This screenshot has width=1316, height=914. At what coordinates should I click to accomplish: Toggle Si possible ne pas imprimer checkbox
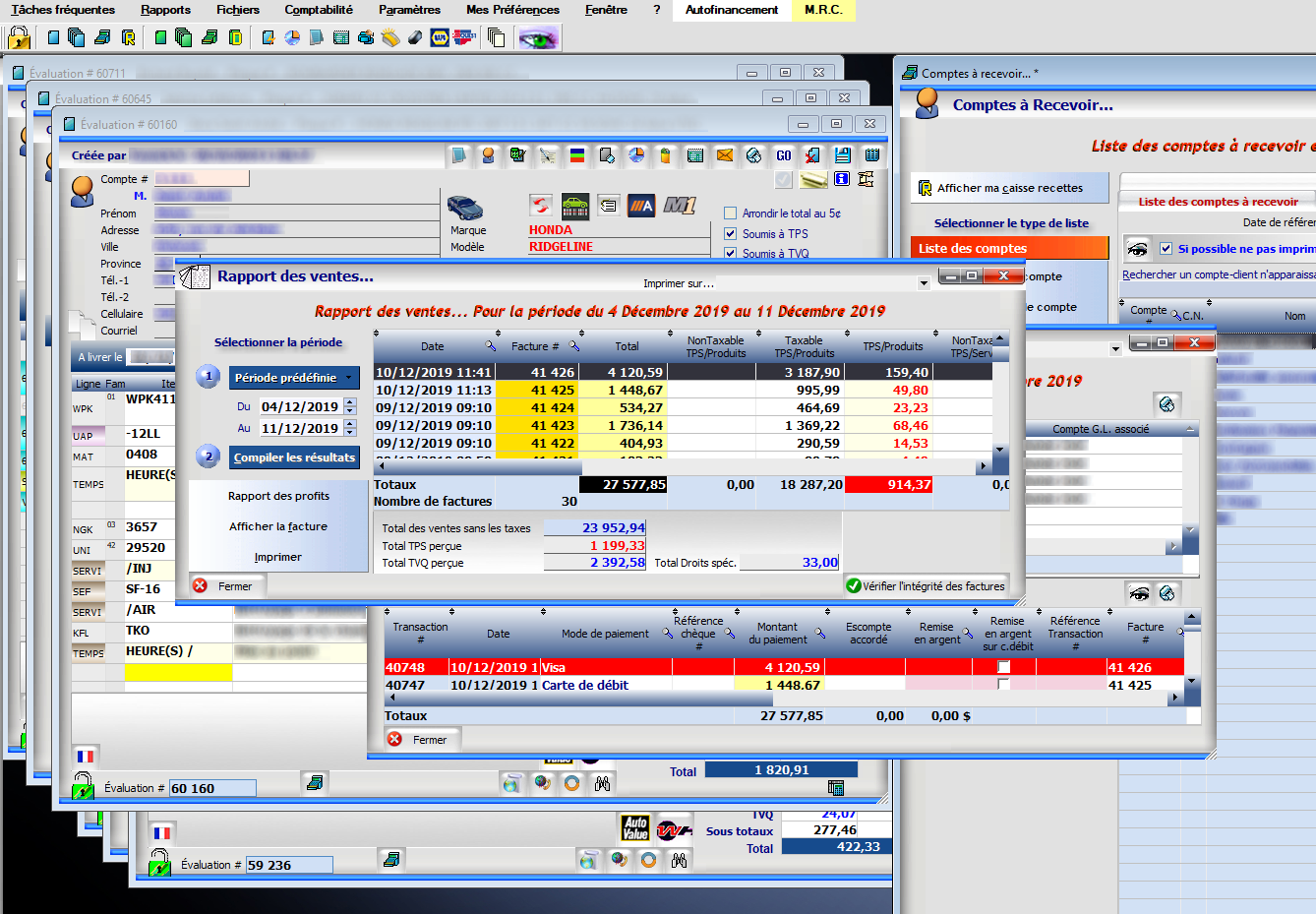click(x=1166, y=249)
